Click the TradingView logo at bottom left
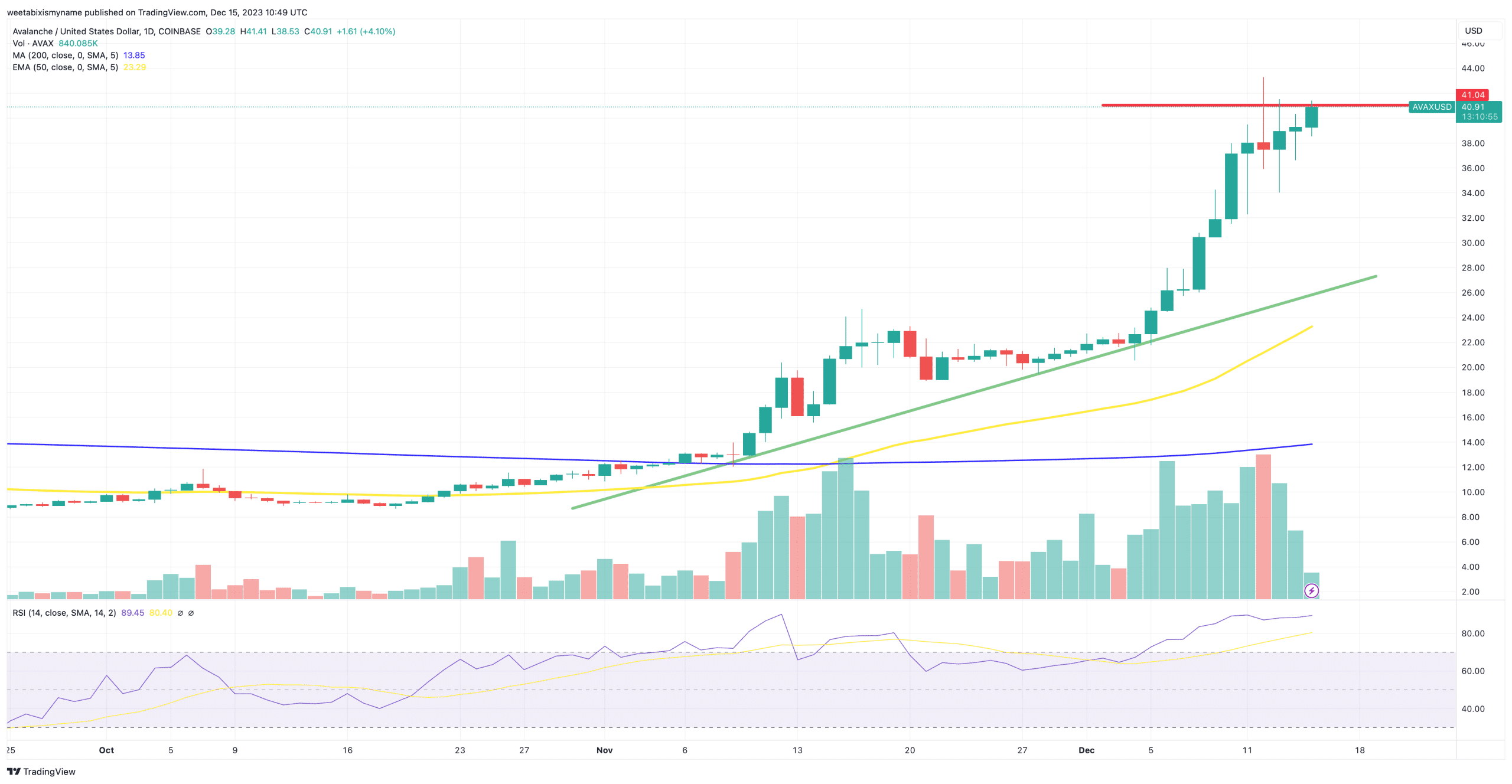 [14, 772]
